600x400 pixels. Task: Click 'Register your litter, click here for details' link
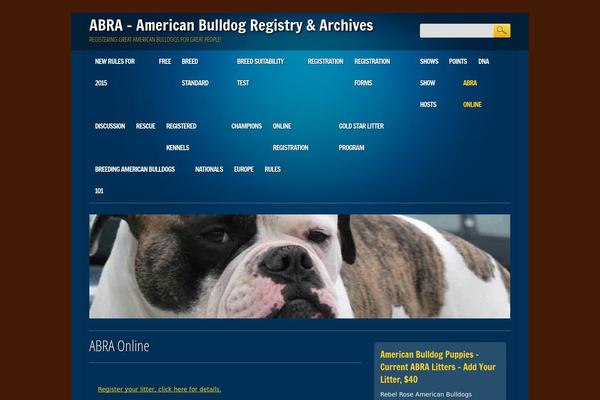[159, 389]
